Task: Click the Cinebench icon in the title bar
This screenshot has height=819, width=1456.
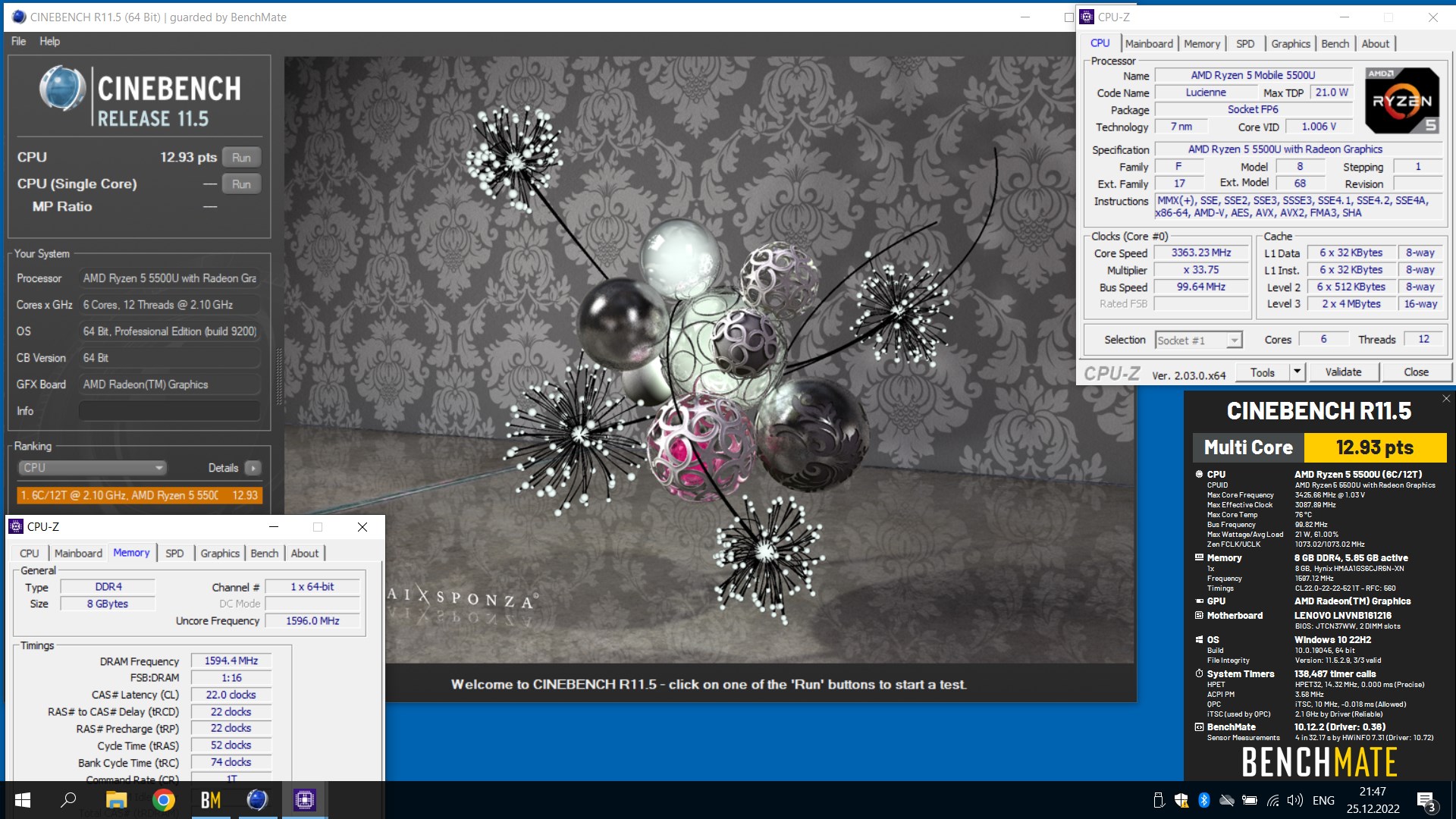Action: pos(19,17)
